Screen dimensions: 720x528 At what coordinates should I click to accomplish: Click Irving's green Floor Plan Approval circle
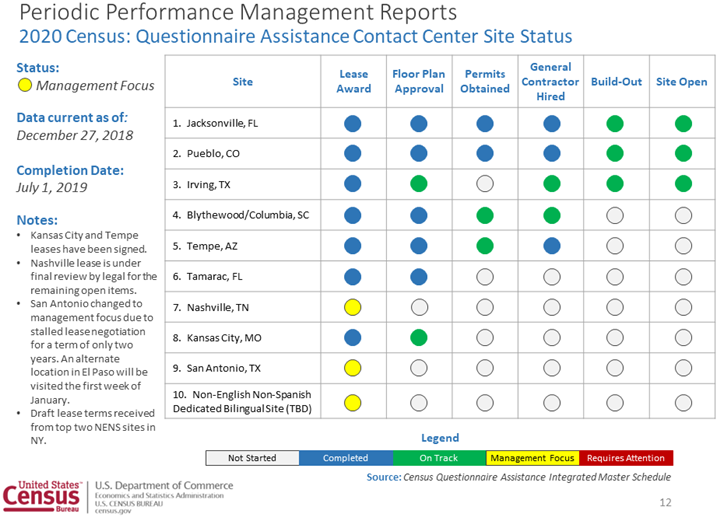(x=419, y=184)
